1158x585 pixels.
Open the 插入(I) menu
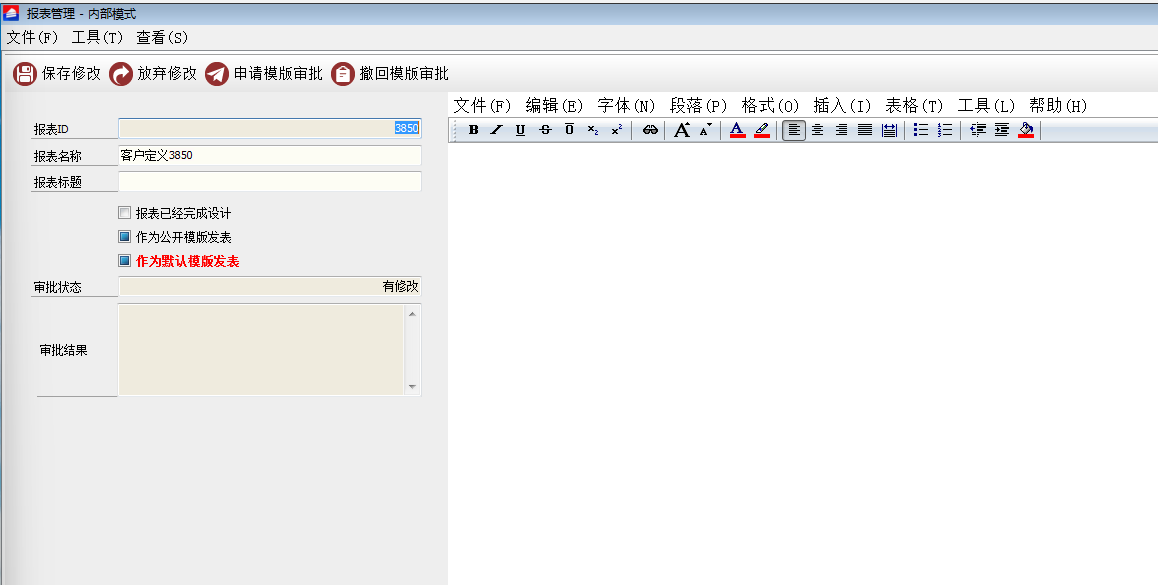point(842,106)
